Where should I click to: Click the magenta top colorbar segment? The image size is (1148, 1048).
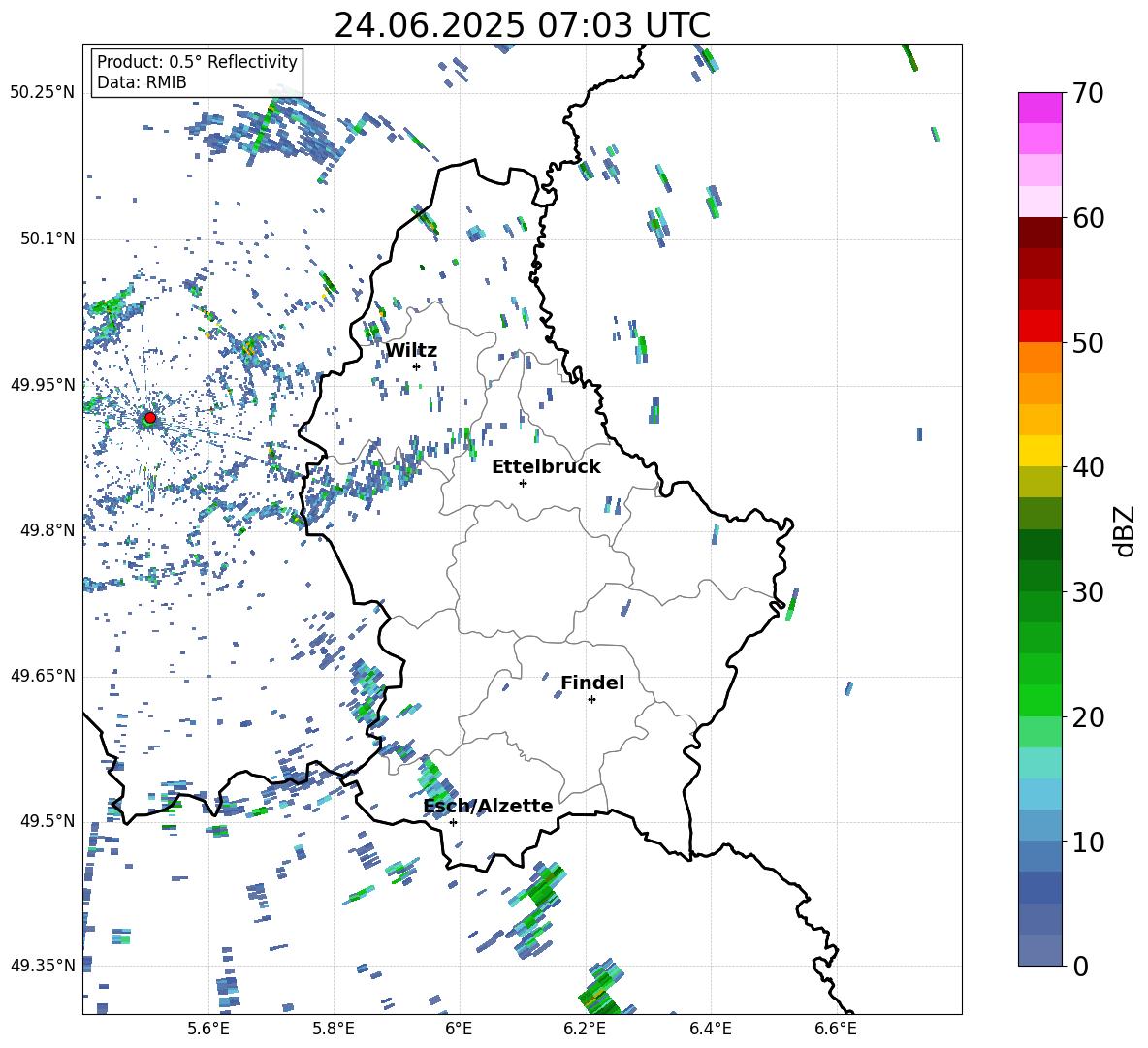pos(1039,109)
